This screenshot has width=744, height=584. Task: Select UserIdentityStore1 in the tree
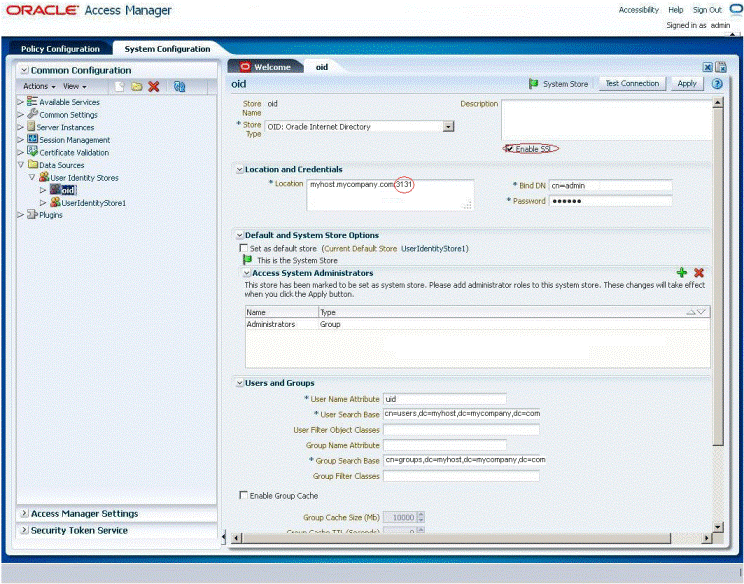tap(93, 203)
